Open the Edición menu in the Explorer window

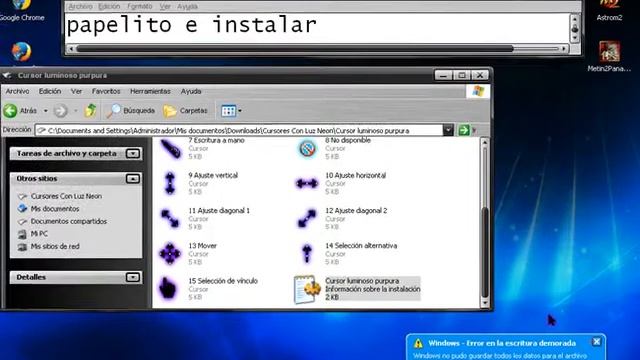tap(50, 91)
